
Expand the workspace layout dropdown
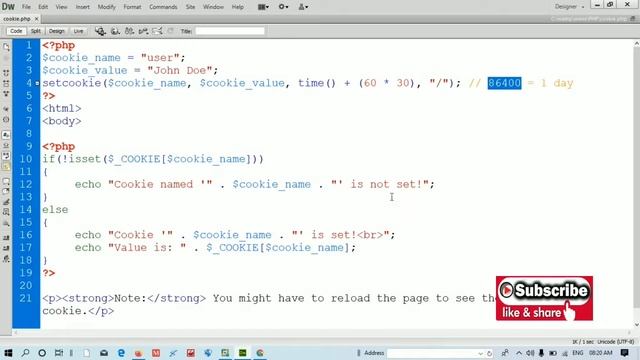tap(263, 7)
